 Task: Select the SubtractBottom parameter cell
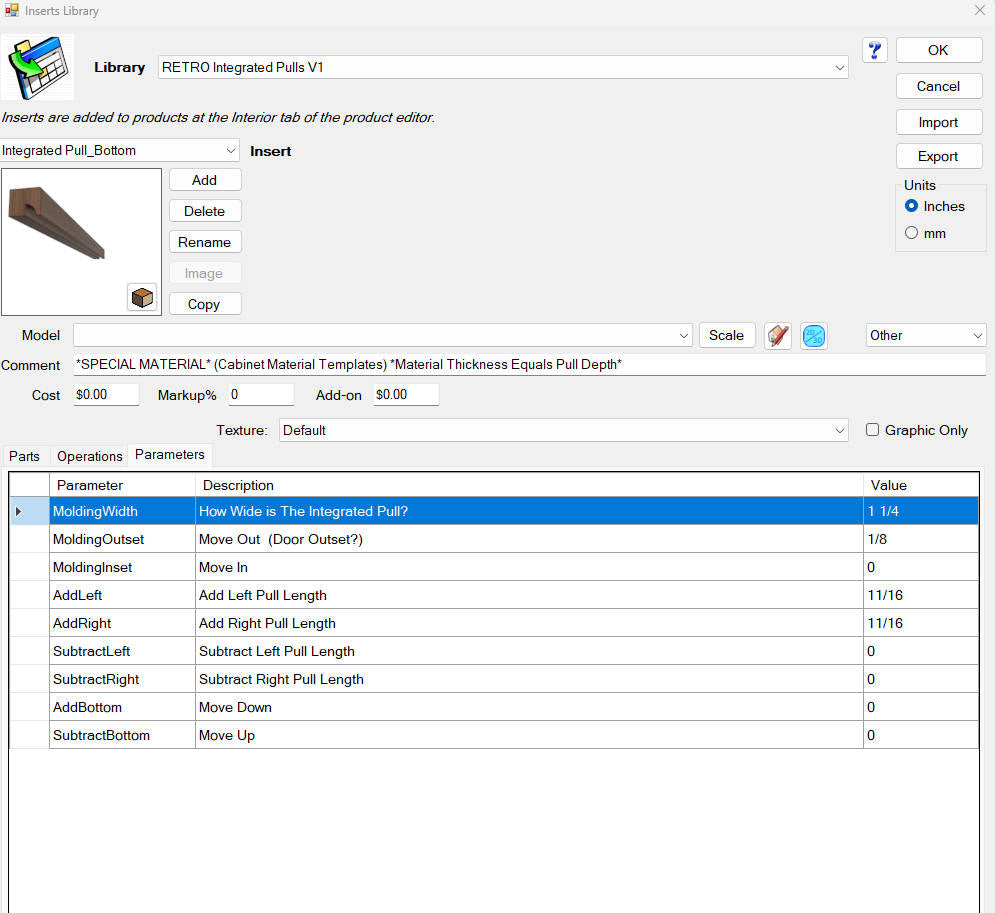click(122, 734)
